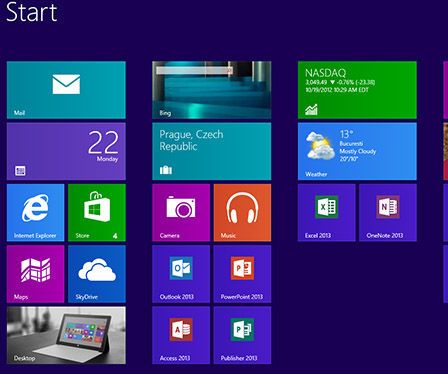Open the NASDAQ finance tile
This screenshot has height=374, width=448.
coord(357,90)
